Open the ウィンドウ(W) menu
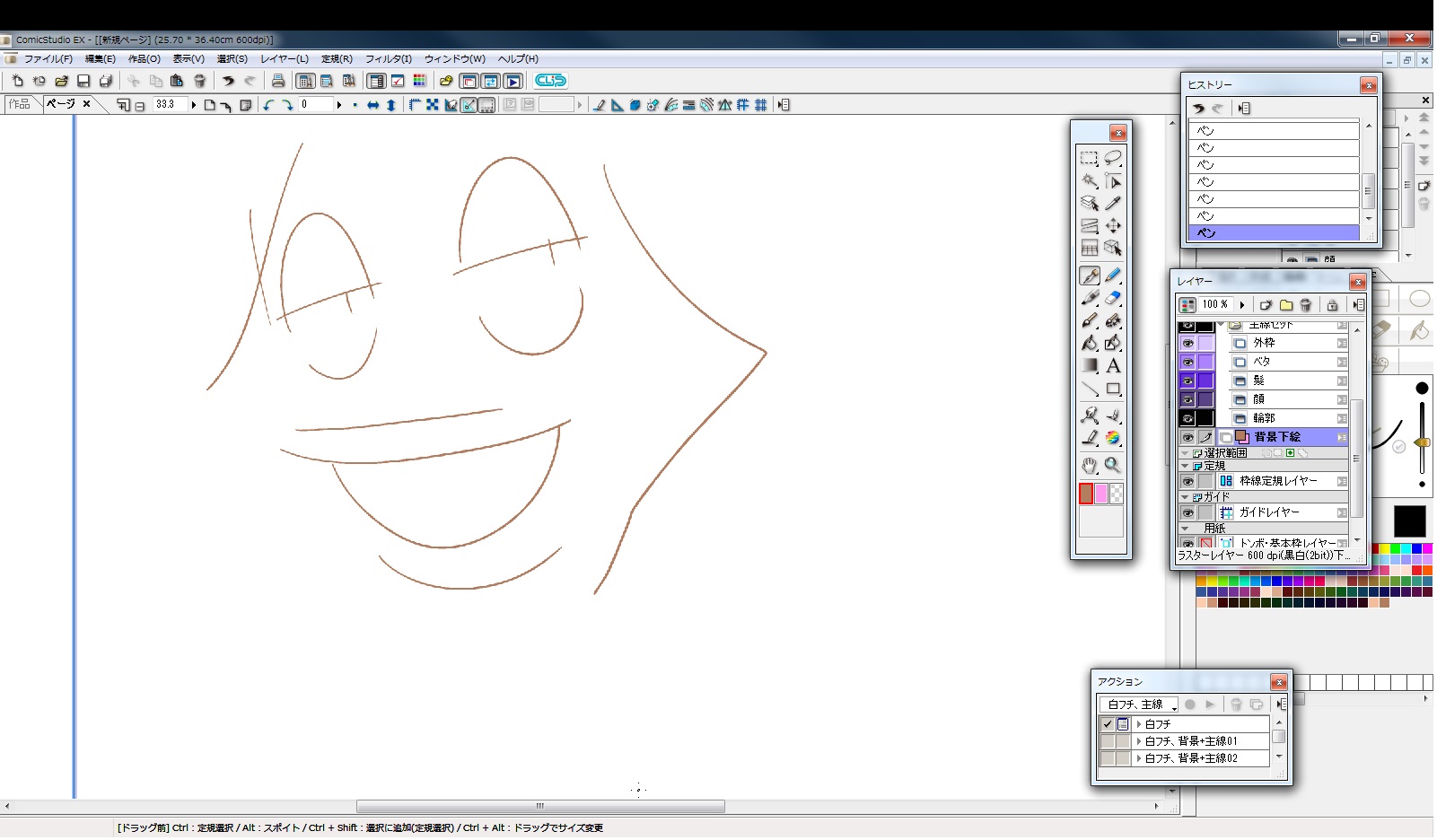Image resolution: width=1437 pixels, height=840 pixels. pyautogui.click(x=455, y=59)
